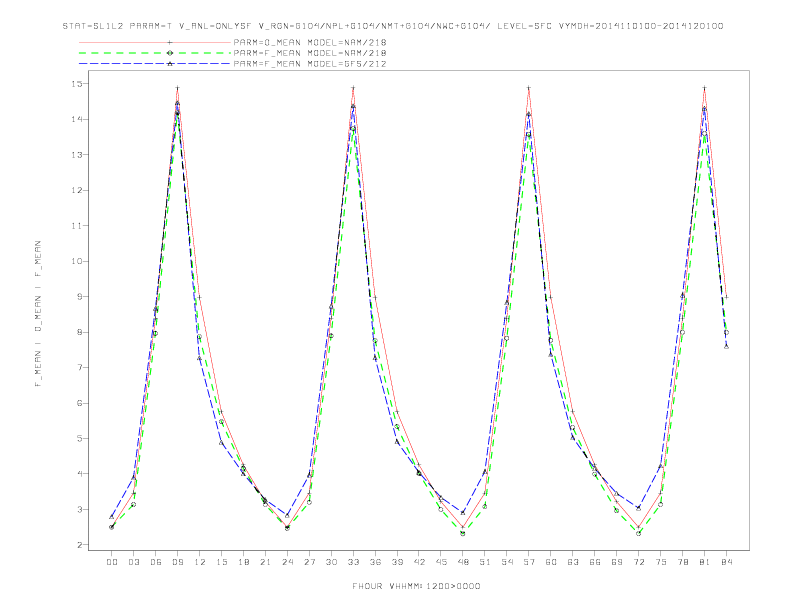Click x-axis forecast hour label 09

pos(178,562)
